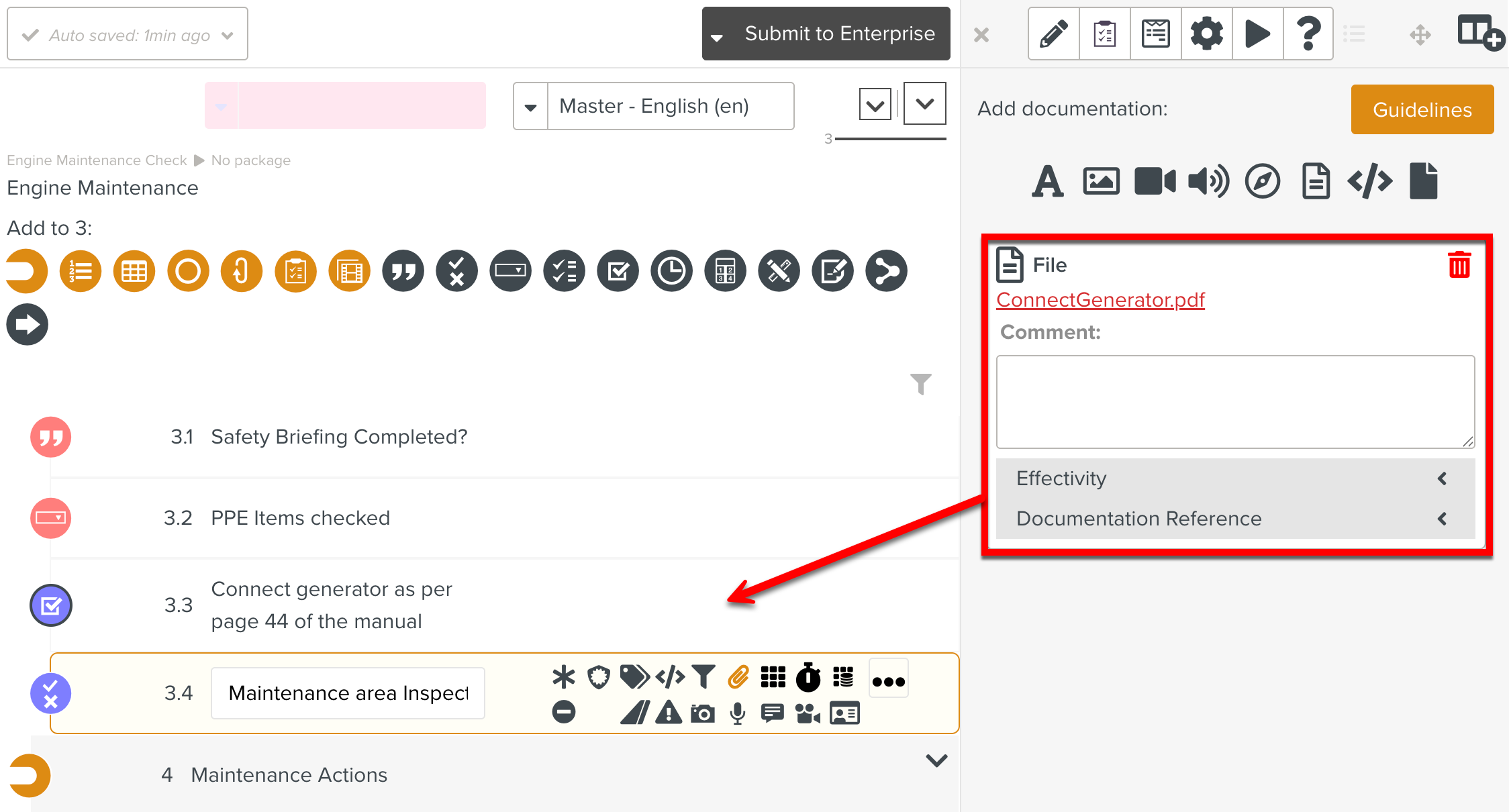1509x812 pixels.
Task: Add audio documentation to the step
Action: pos(1208,181)
